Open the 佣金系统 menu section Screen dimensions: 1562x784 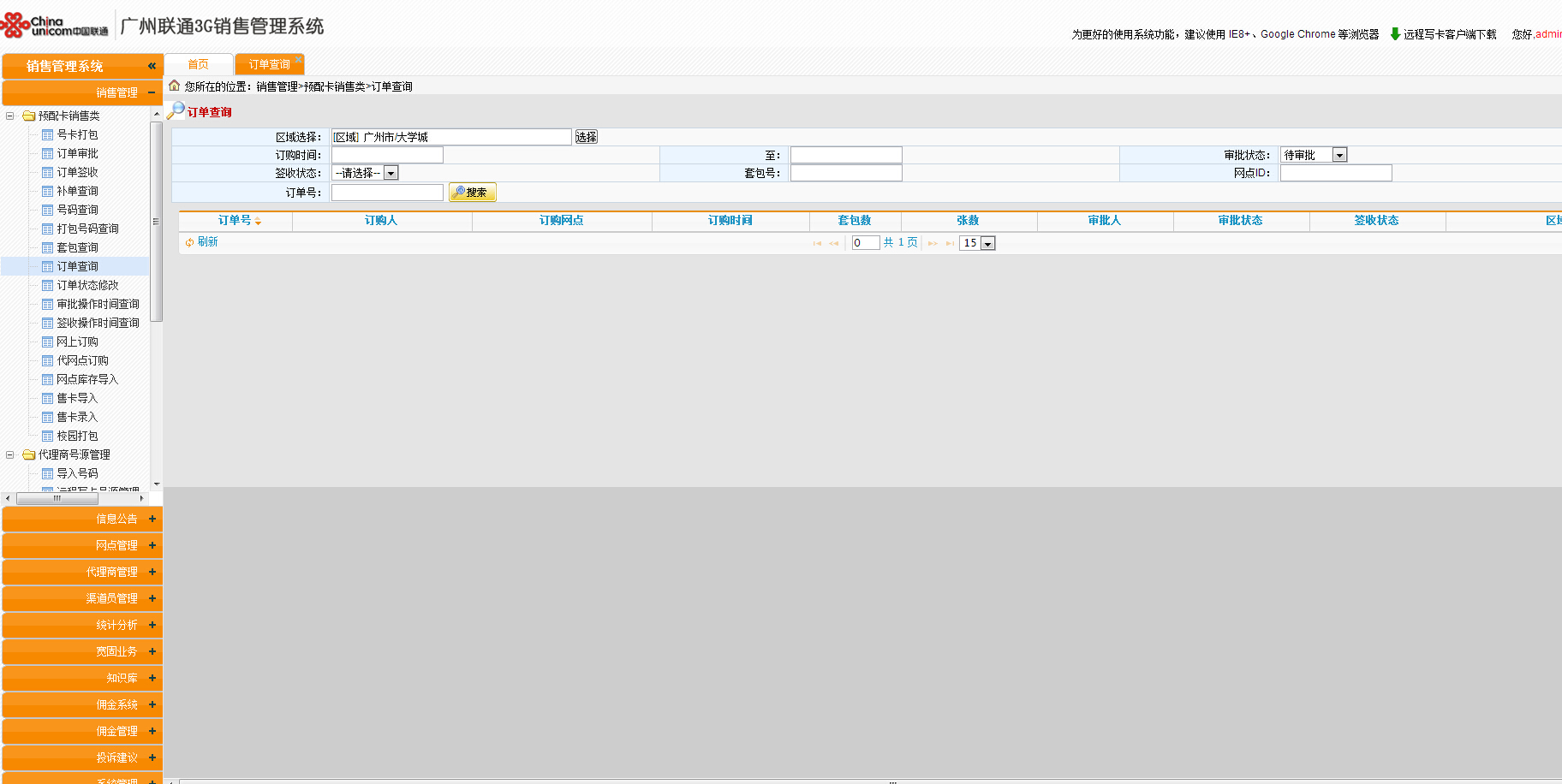[82, 704]
